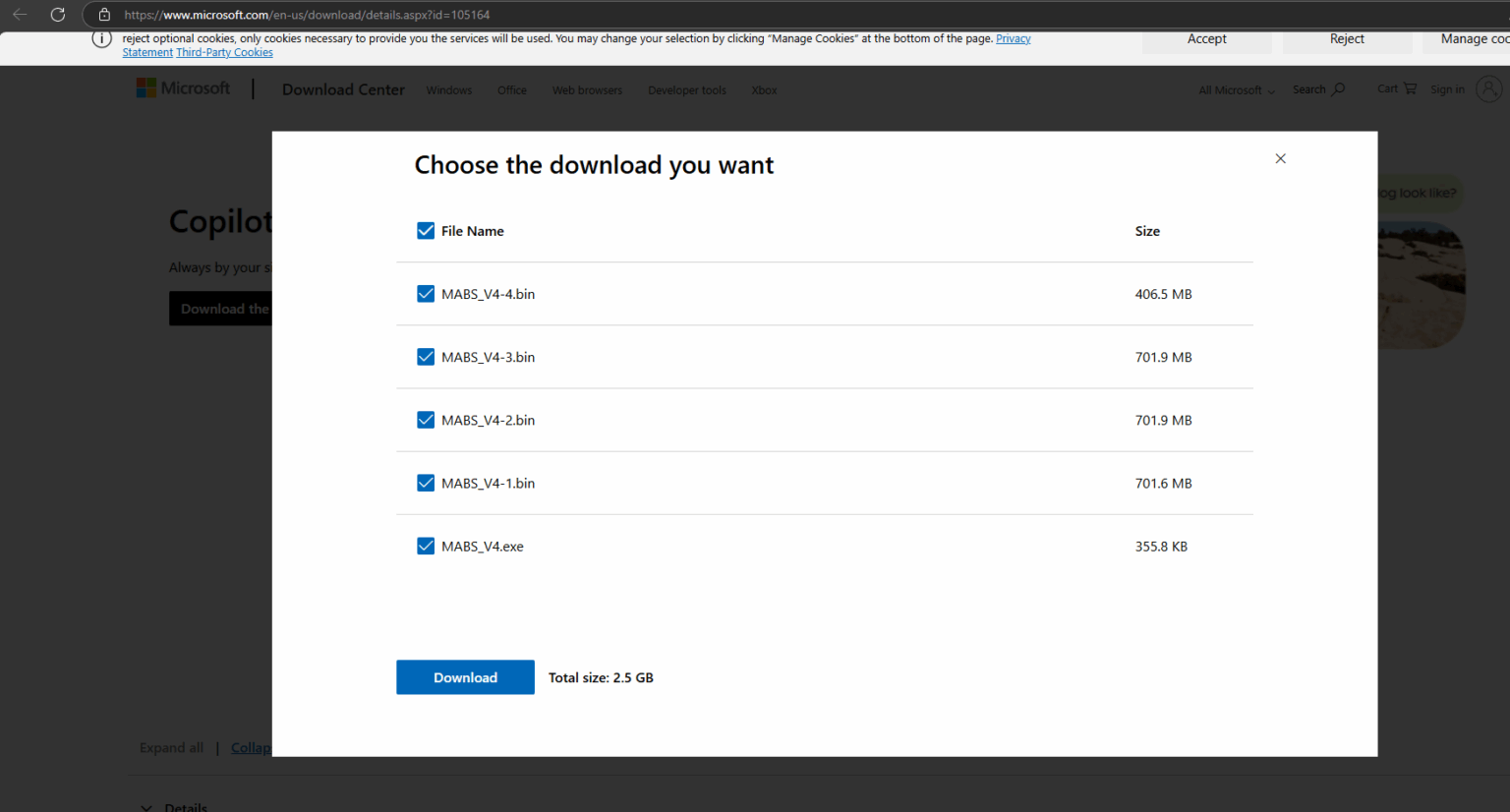Click the Download button

point(465,677)
